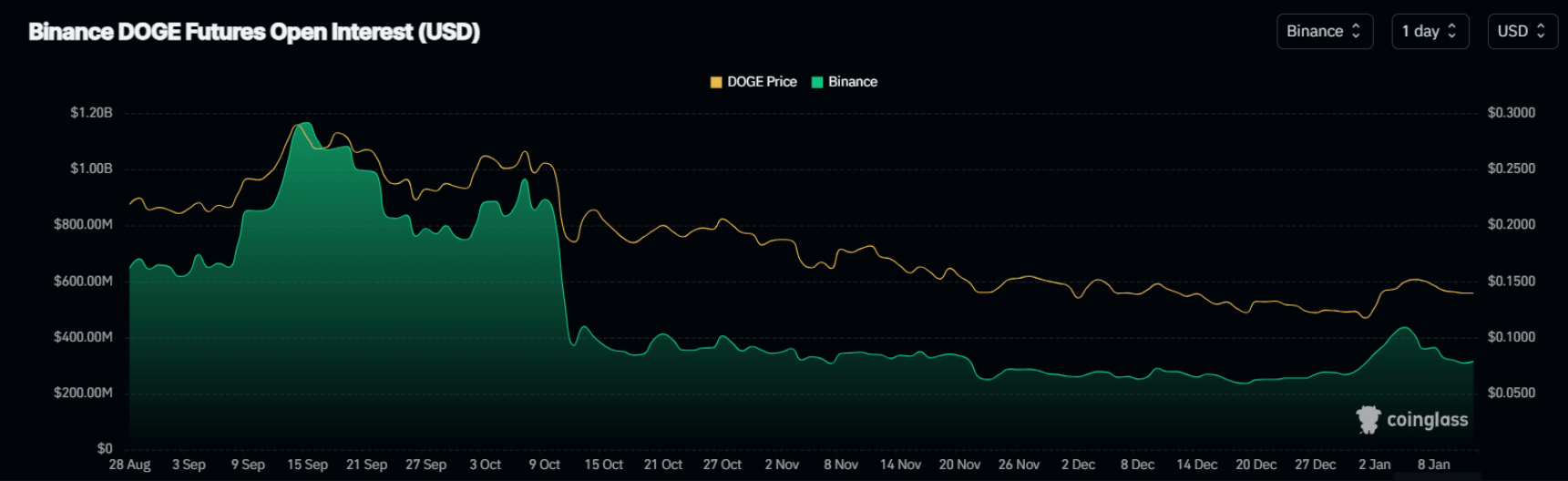1568x481 pixels.
Task: Click the $1.00B left axis label
Action: 91,169
